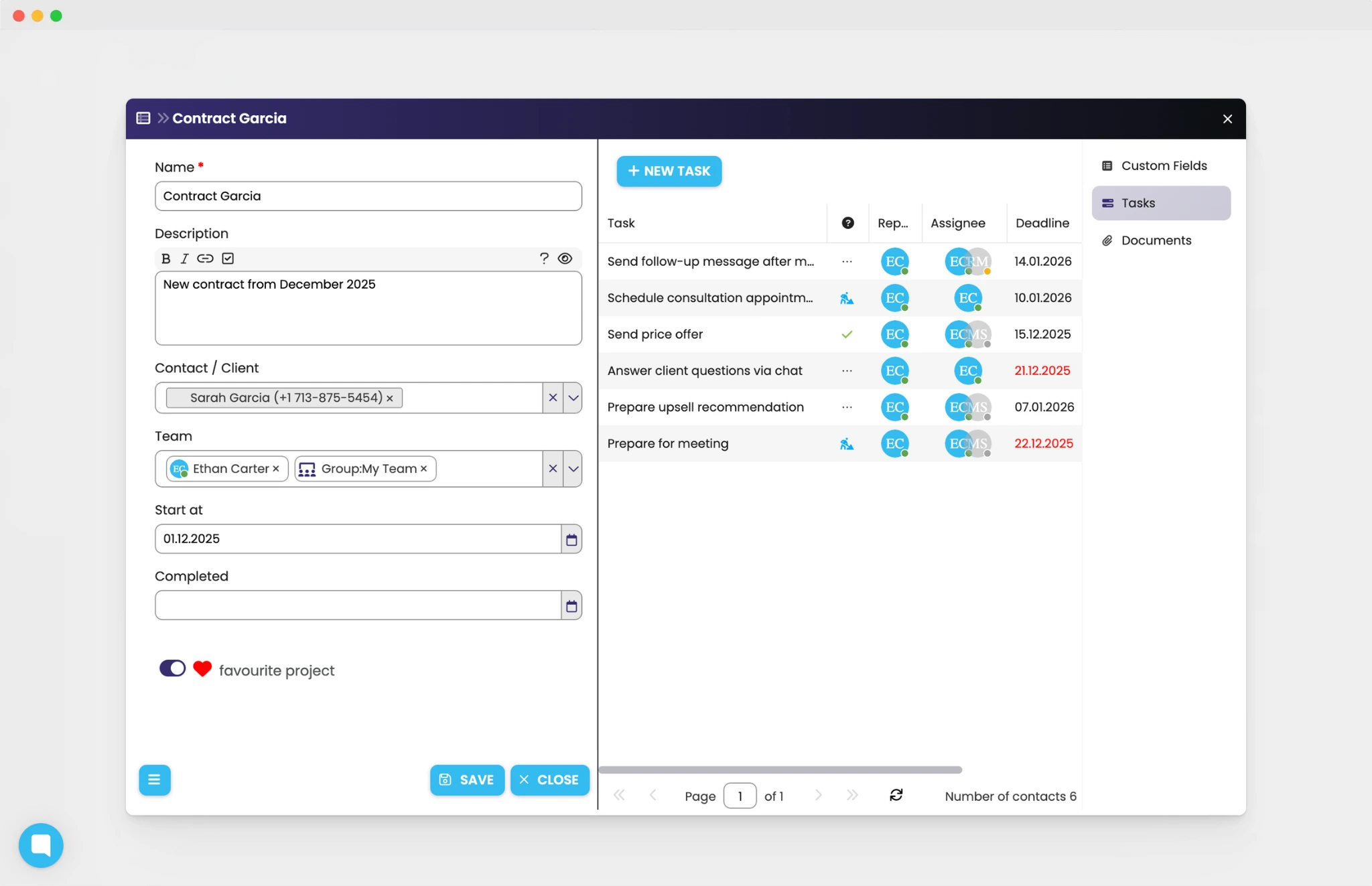
Task: Open Start at calendar picker
Action: tap(571, 539)
